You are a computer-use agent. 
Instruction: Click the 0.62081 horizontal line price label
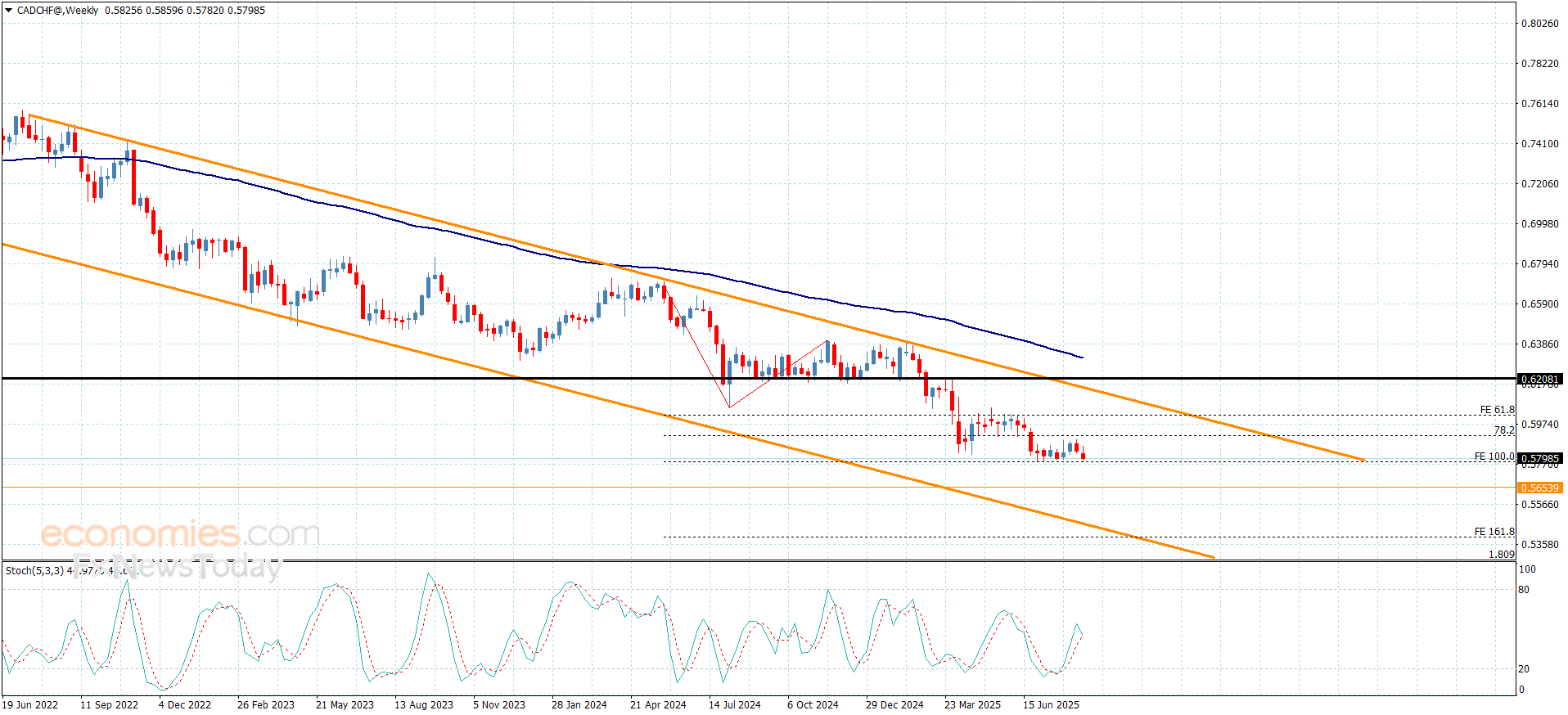click(x=1539, y=380)
